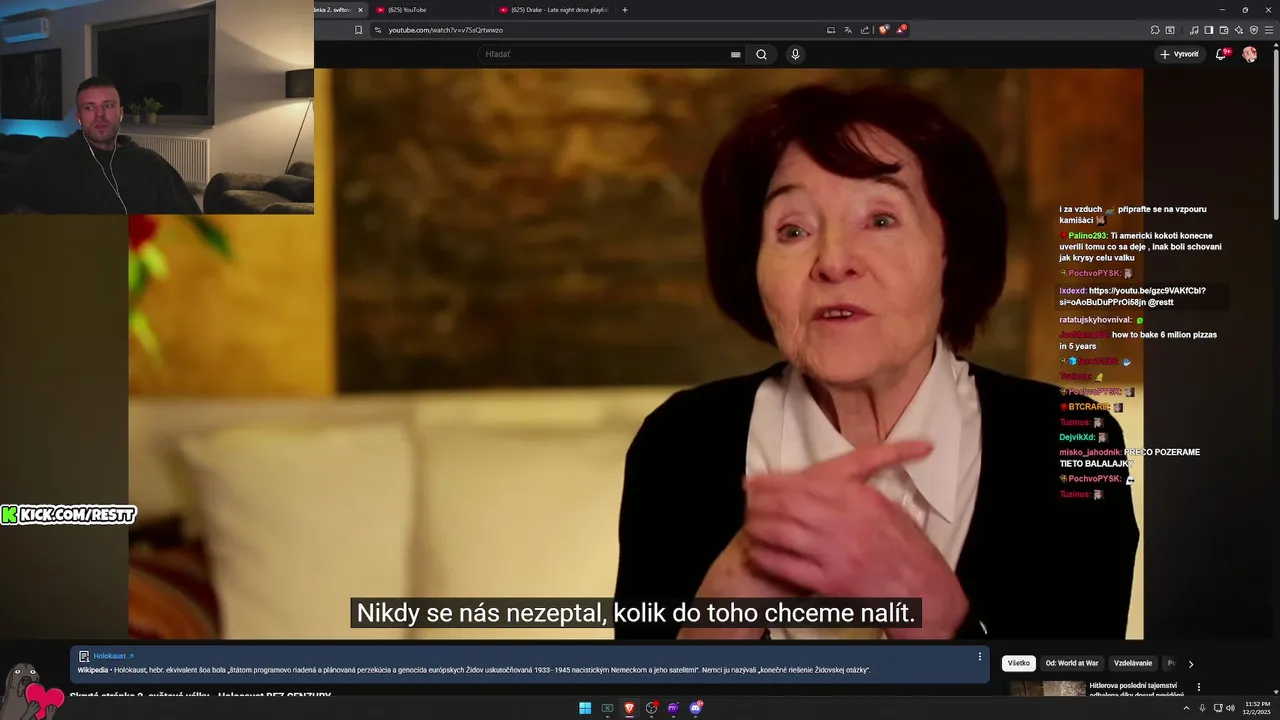Click the YouTube search magnifier button
Viewport: 1280px width, 720px height.
(761, 54)
